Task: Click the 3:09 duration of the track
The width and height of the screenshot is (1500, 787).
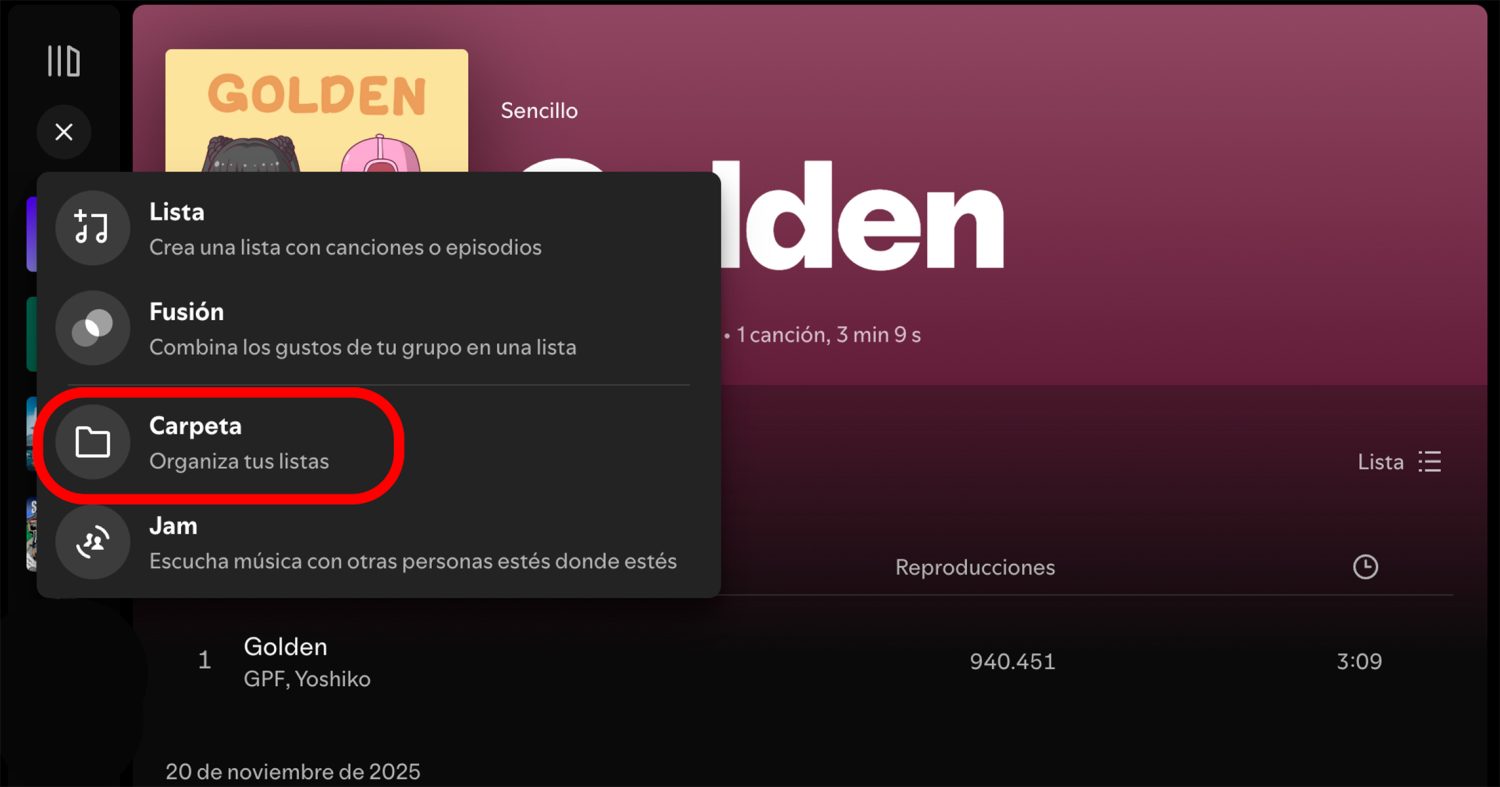Action: (1359, 661)
